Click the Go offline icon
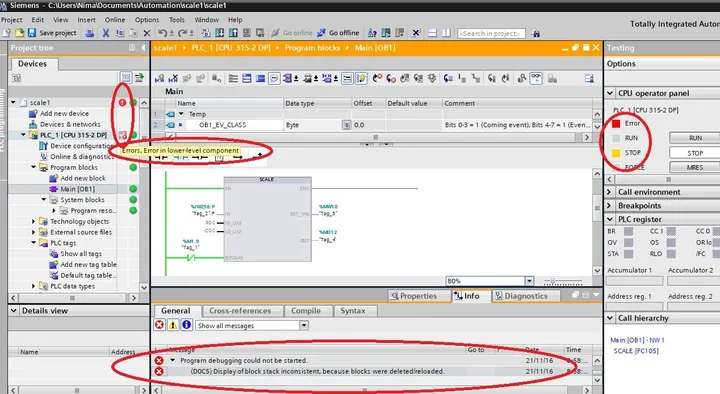This screenshot has width=720, height=394. (321, 33)
